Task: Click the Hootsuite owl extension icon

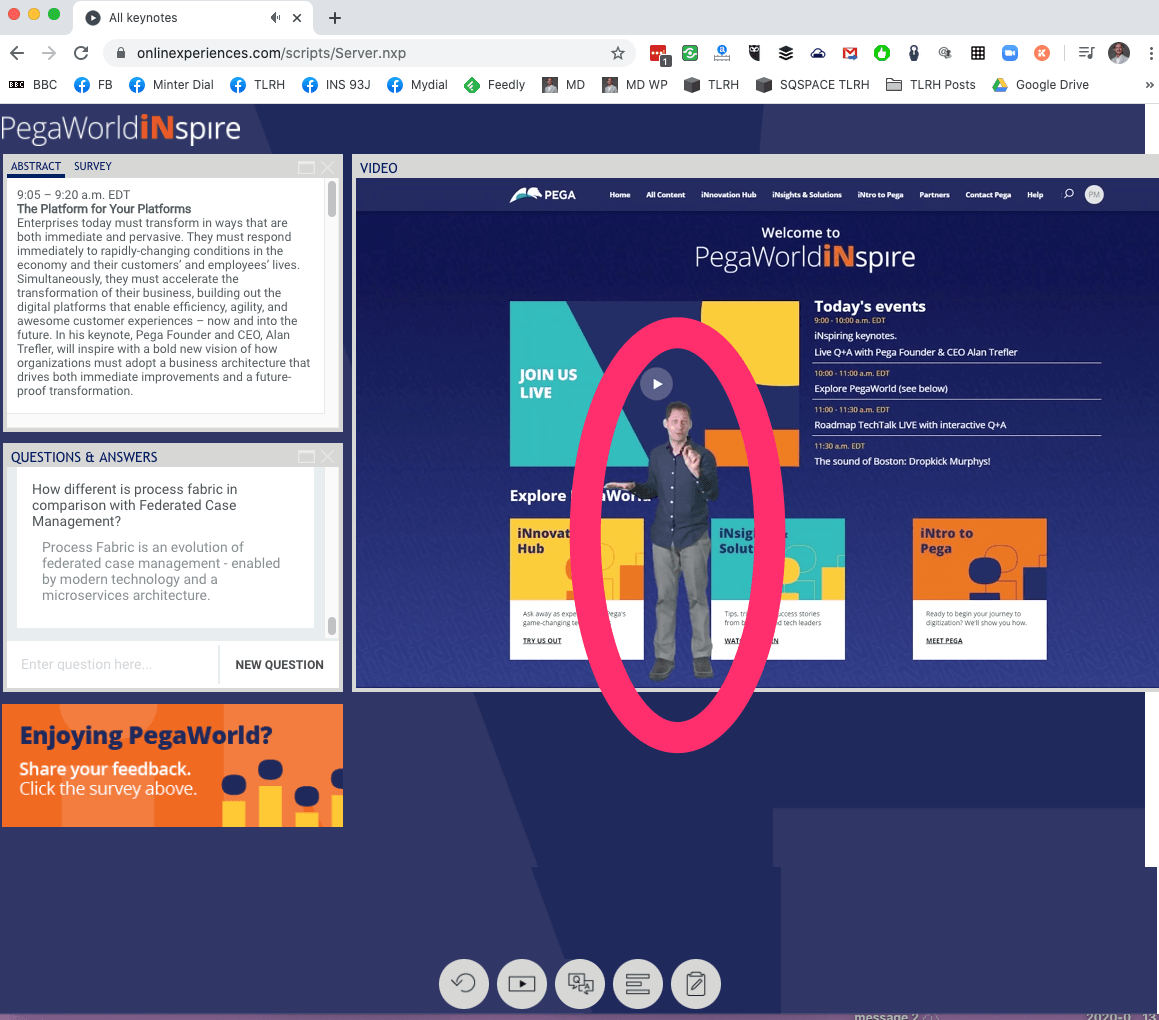Action: (754, 53)
